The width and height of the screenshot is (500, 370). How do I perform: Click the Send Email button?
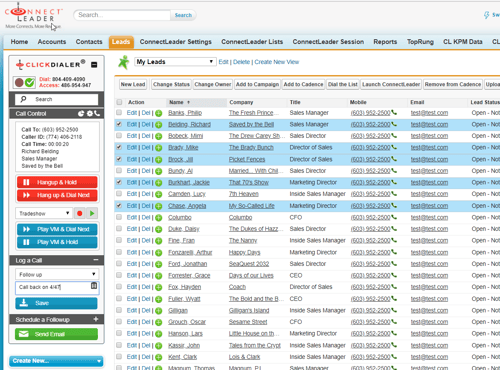(56, 334)
